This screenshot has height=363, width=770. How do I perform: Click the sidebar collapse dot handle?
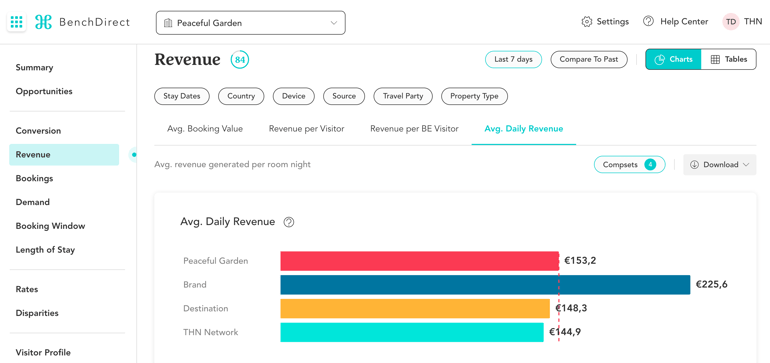tap(134, 155)
